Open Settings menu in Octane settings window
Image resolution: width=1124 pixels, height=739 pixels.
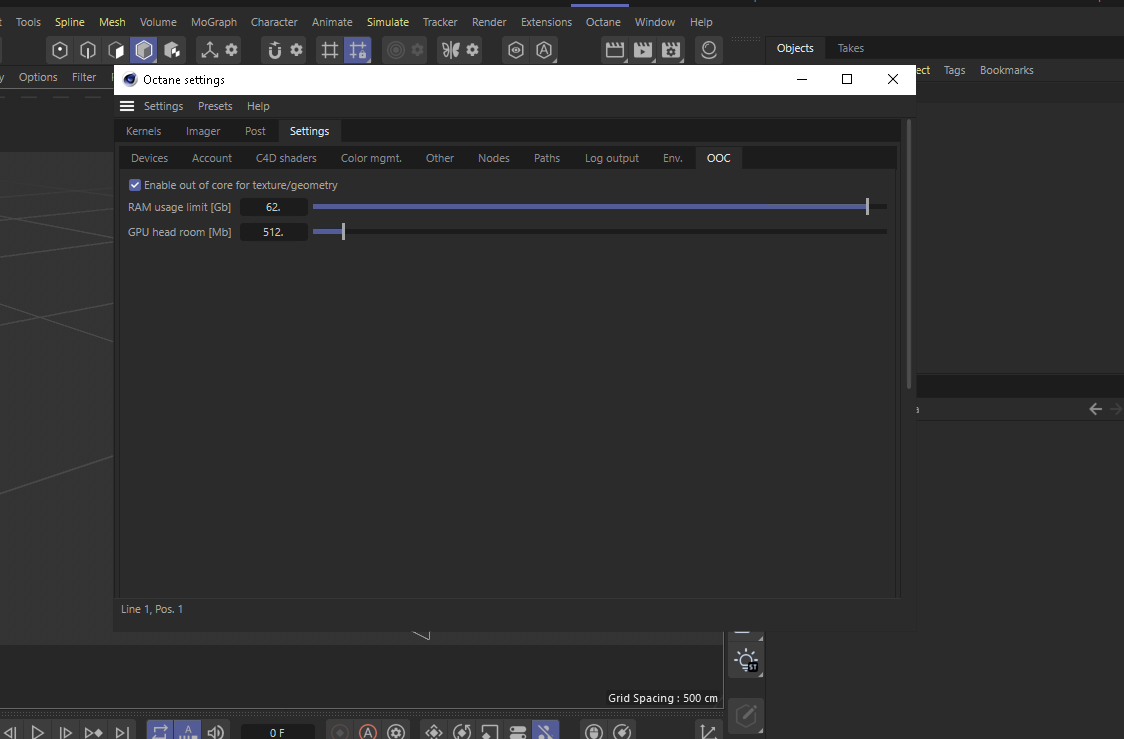163,106
